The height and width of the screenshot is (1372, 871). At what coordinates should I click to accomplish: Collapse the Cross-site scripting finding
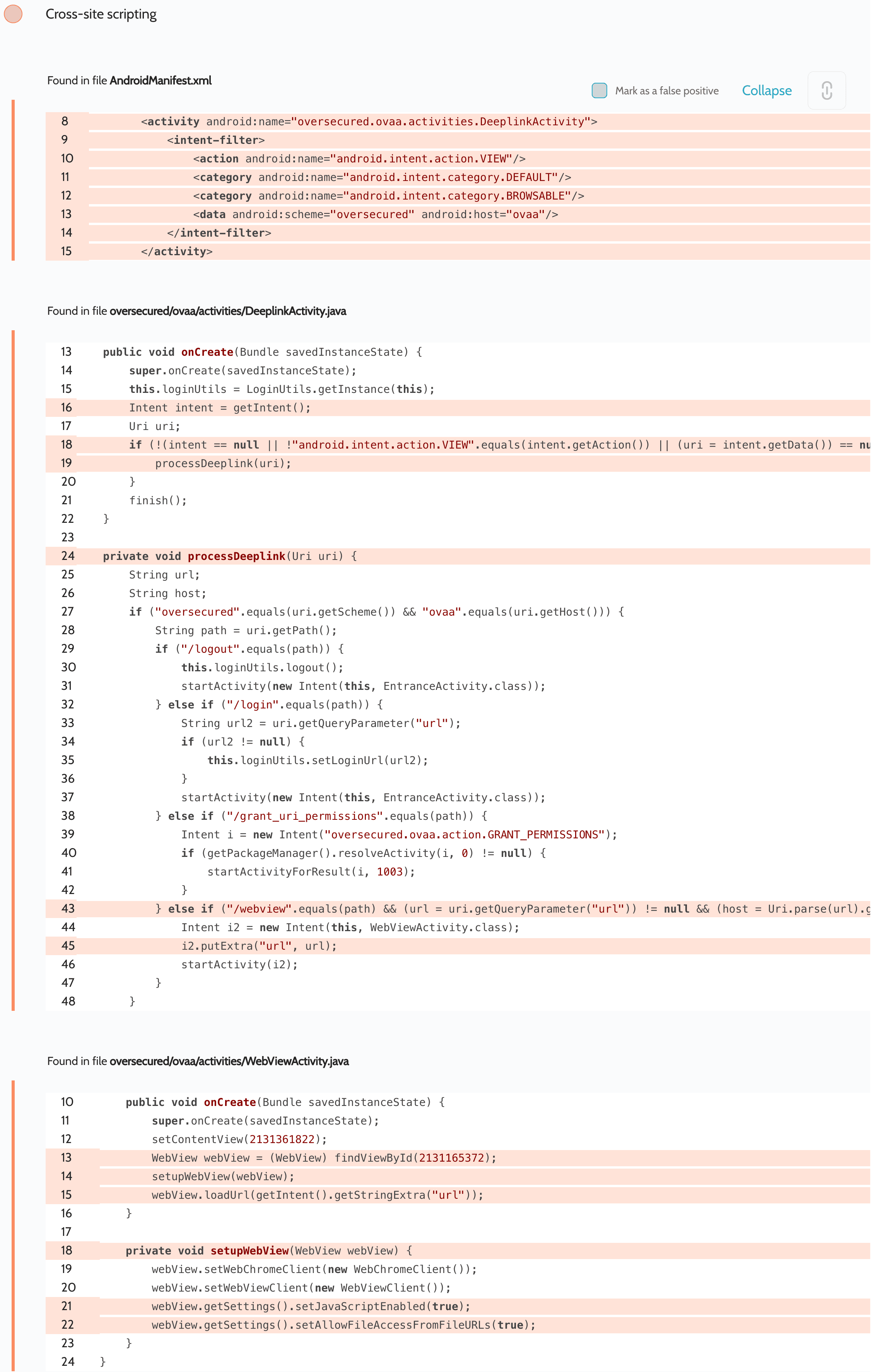click(766, 90)
